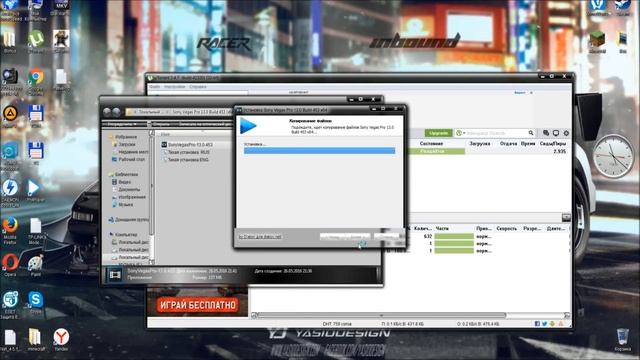The height and width of the screenshot is (360, 640).
Task: Click the uTorrent horizontal scrollbar
Action: (x=382, y=315)
